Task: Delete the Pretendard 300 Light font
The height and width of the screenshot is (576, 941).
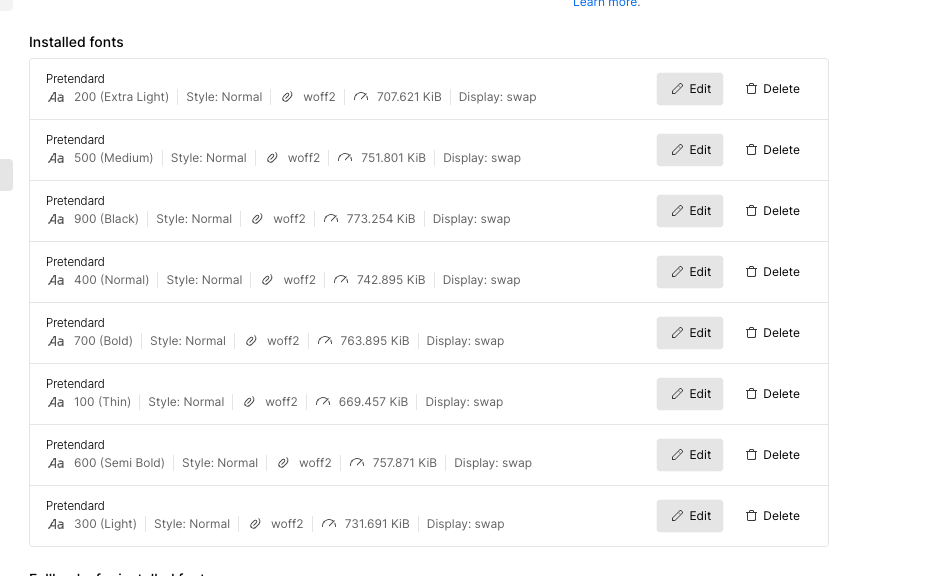Action: pyautogui.click(x=772, y=516)
